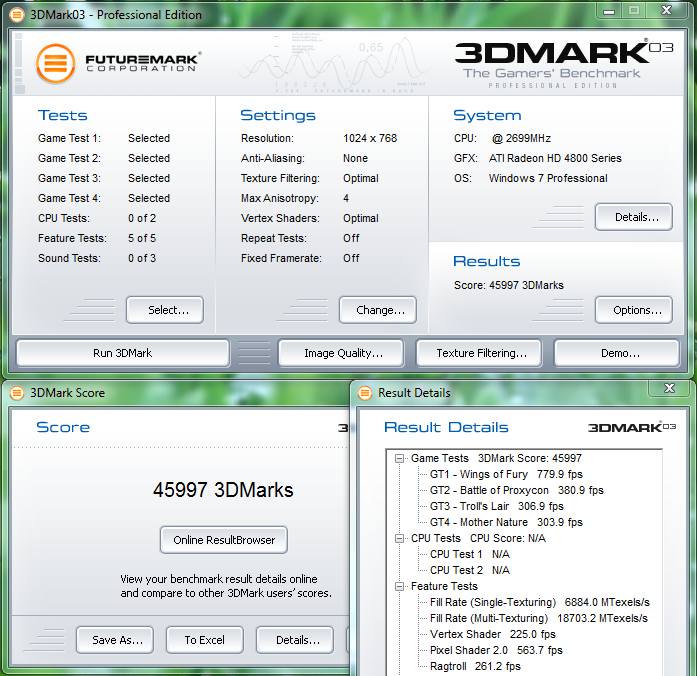The image size is (697, 676).
Task: Minimize the 3DMark03 main window
Action: [x=609, y=11]
